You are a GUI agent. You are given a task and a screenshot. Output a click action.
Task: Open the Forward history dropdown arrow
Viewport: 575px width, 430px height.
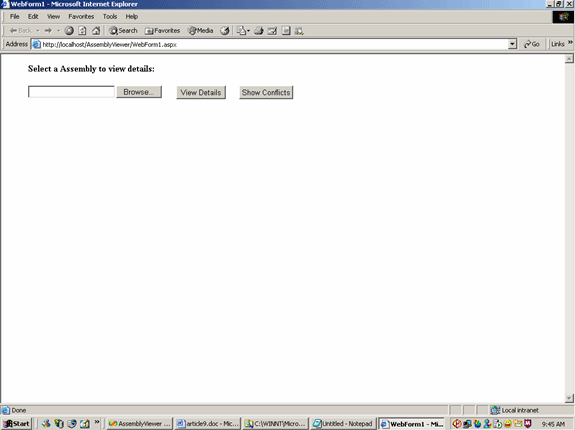click(59, 31)
